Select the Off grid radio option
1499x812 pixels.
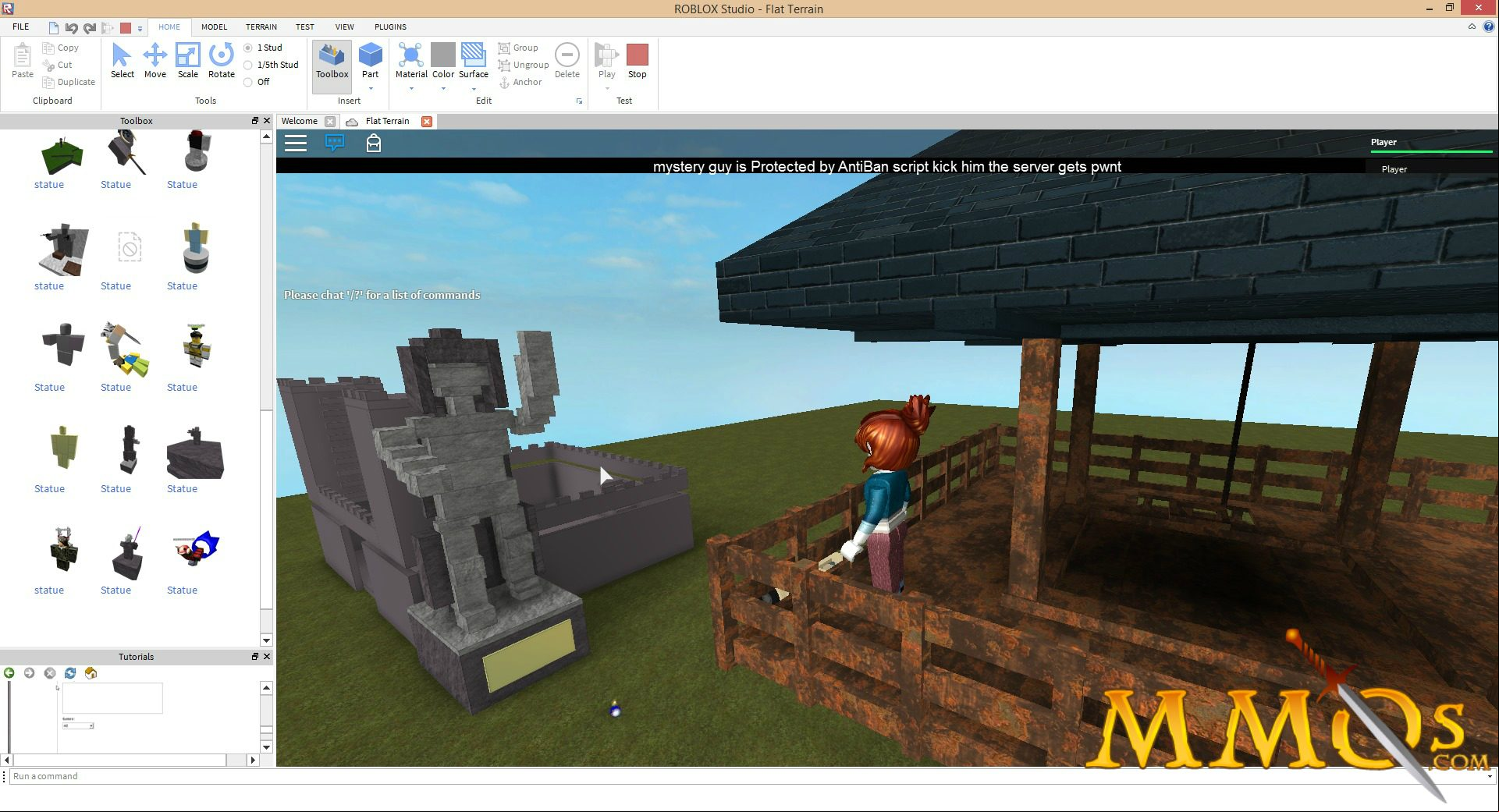[248, 82]
